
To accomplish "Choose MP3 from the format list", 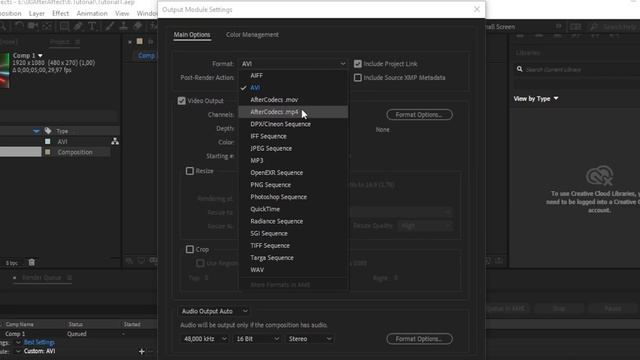I will coord(293,160).
